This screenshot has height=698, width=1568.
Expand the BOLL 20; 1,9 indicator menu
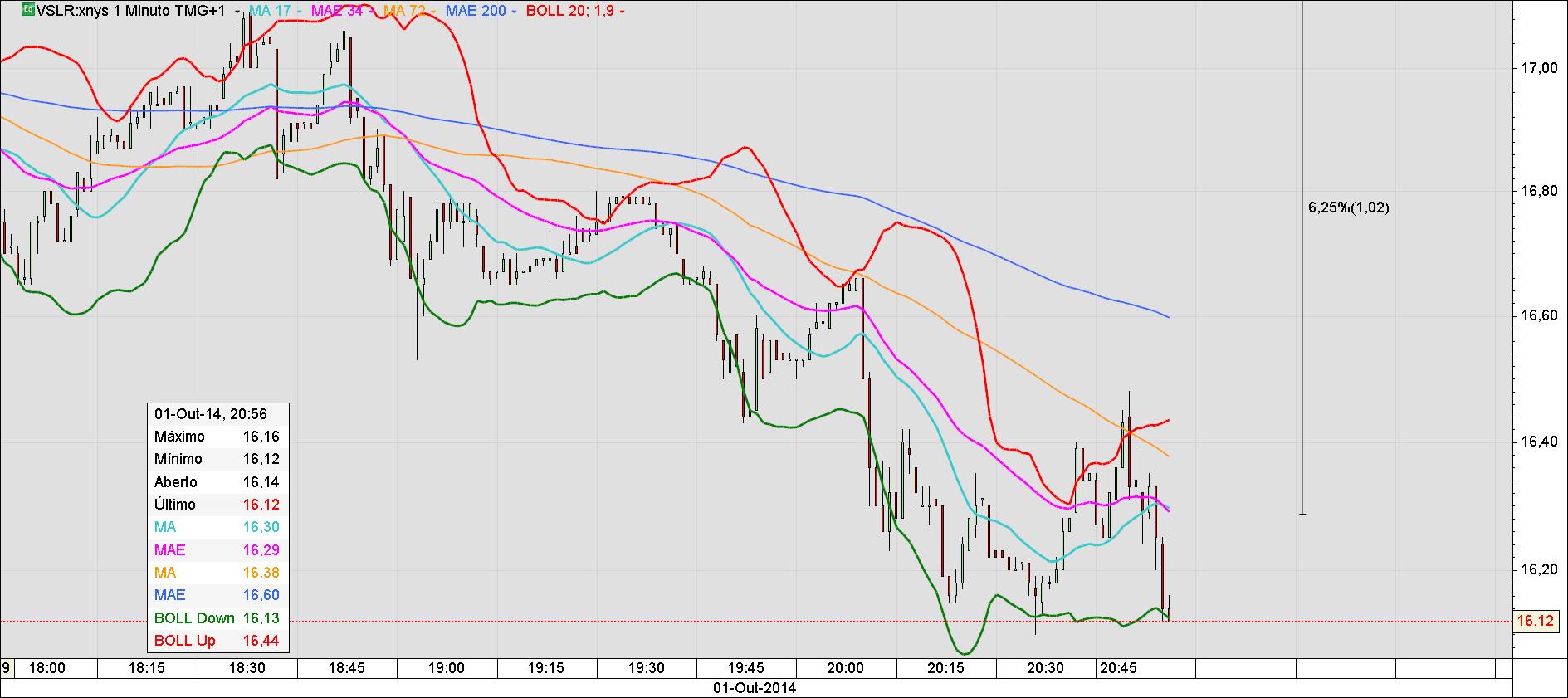(x=622, y=12)
